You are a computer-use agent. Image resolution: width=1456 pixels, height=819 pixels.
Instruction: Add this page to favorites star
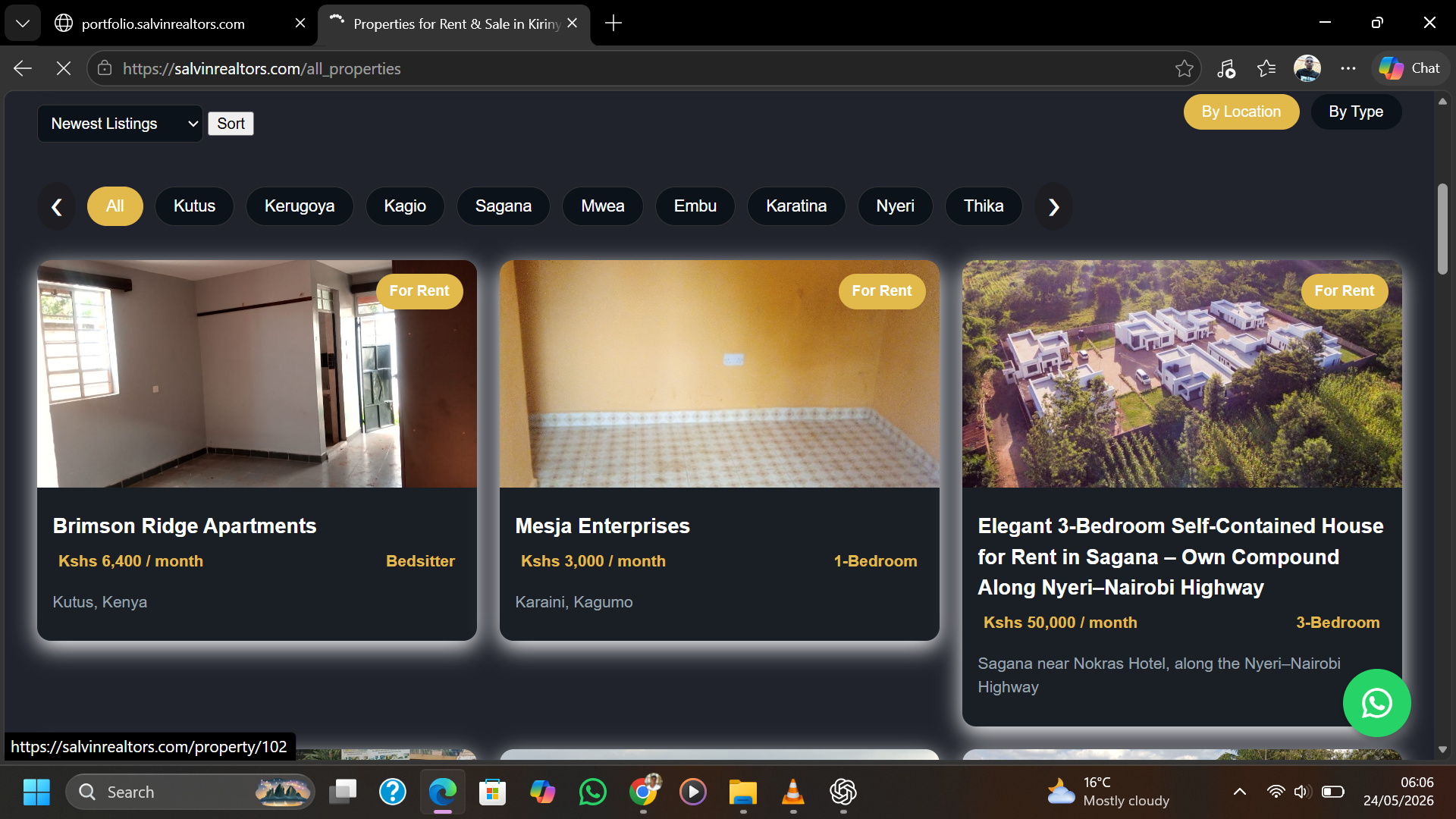(x=1184, y=68)
